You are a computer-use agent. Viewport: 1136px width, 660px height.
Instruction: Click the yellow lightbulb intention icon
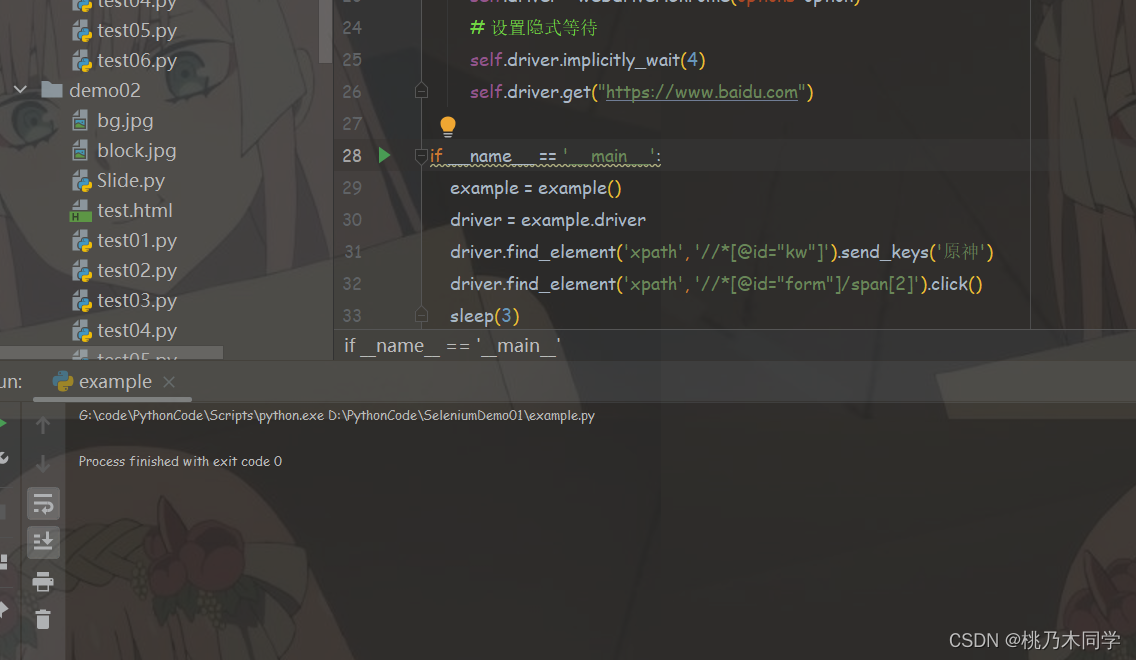(448, 127)
